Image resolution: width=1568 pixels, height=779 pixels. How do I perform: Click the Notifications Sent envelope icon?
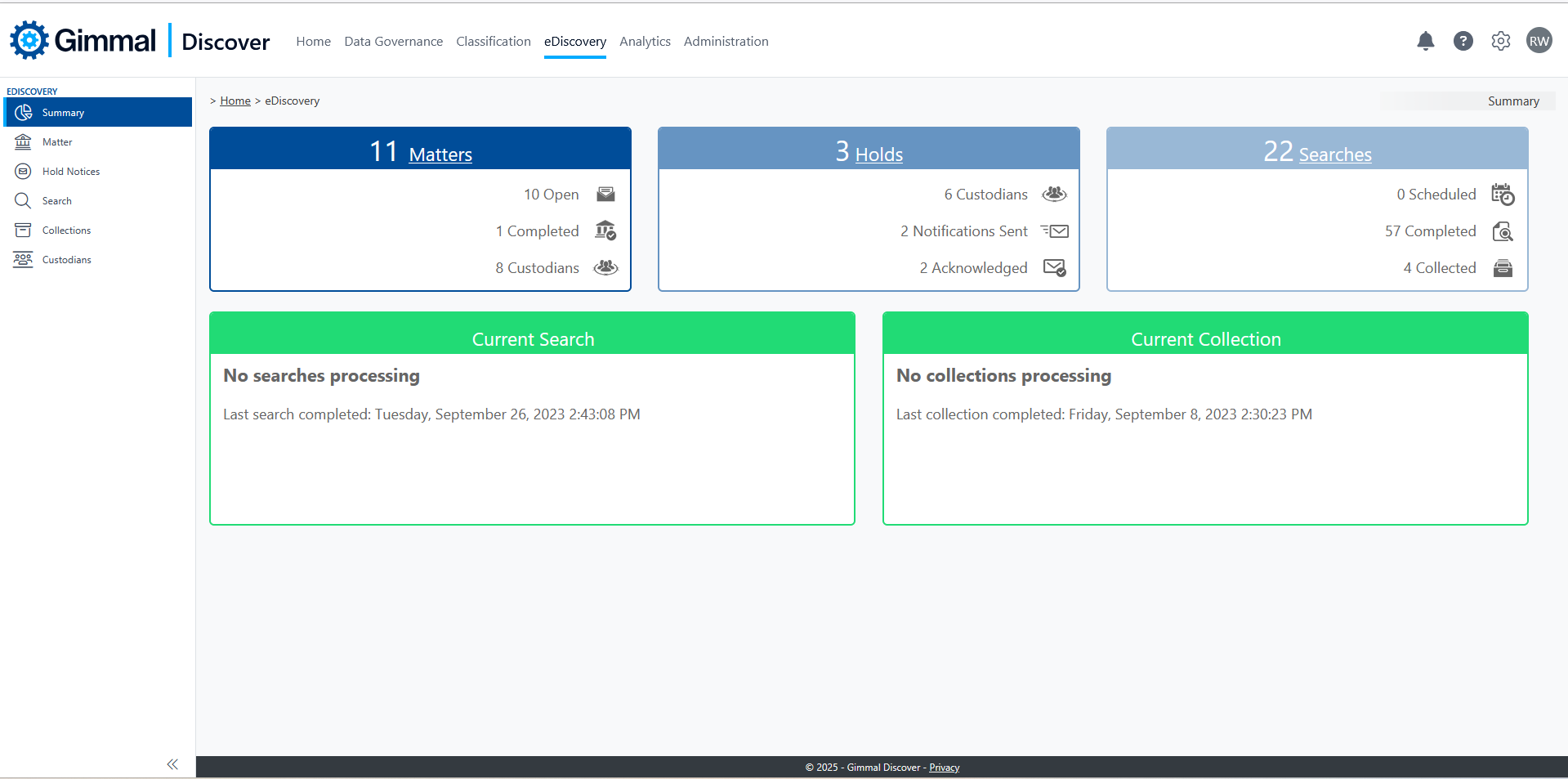point(1055,231)
